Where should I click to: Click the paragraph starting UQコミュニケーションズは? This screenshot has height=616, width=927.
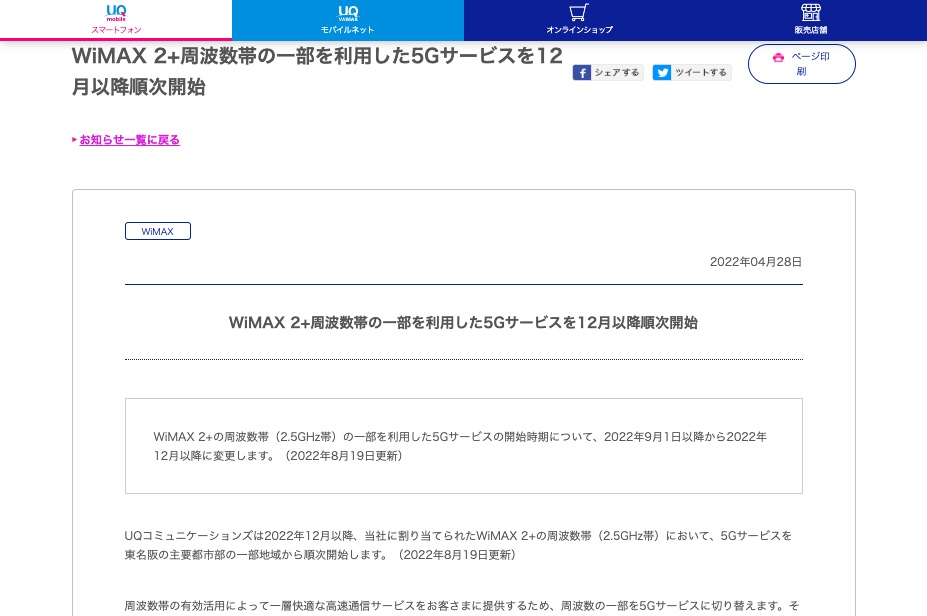pos(458,545)
